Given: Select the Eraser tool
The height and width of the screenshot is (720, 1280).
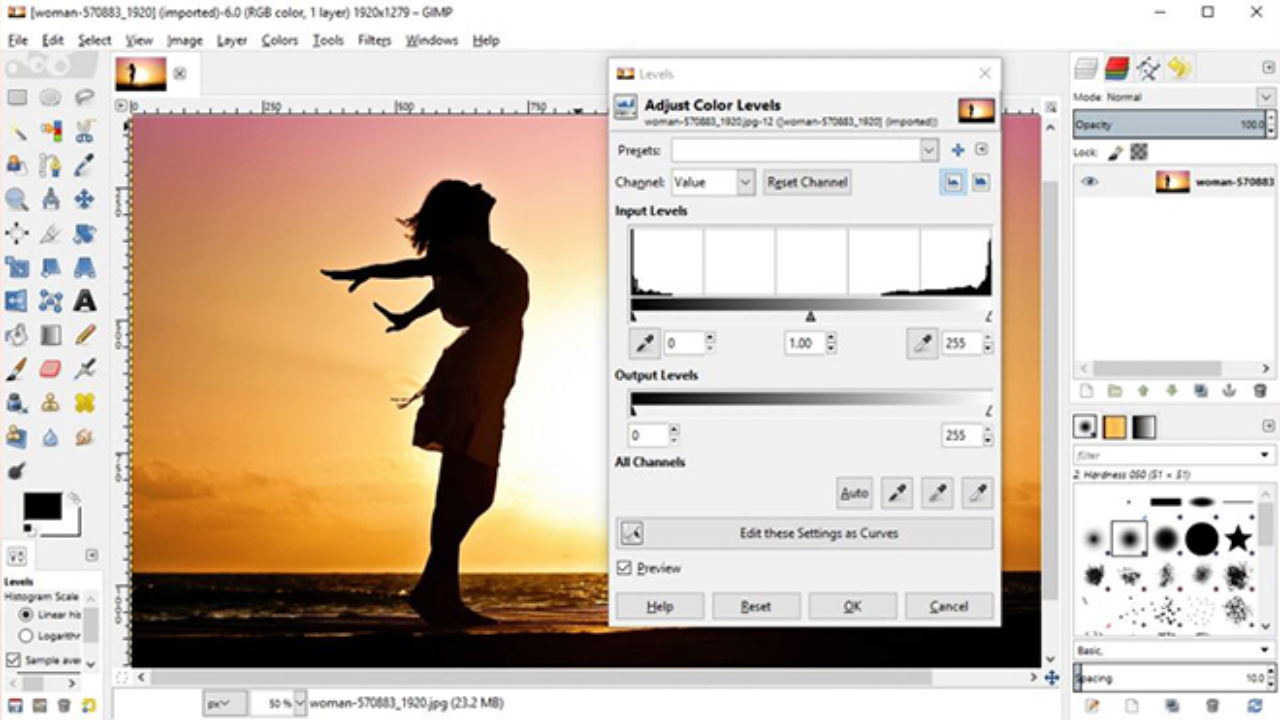Looking at the screenshot, I should (x=51, y=369).
